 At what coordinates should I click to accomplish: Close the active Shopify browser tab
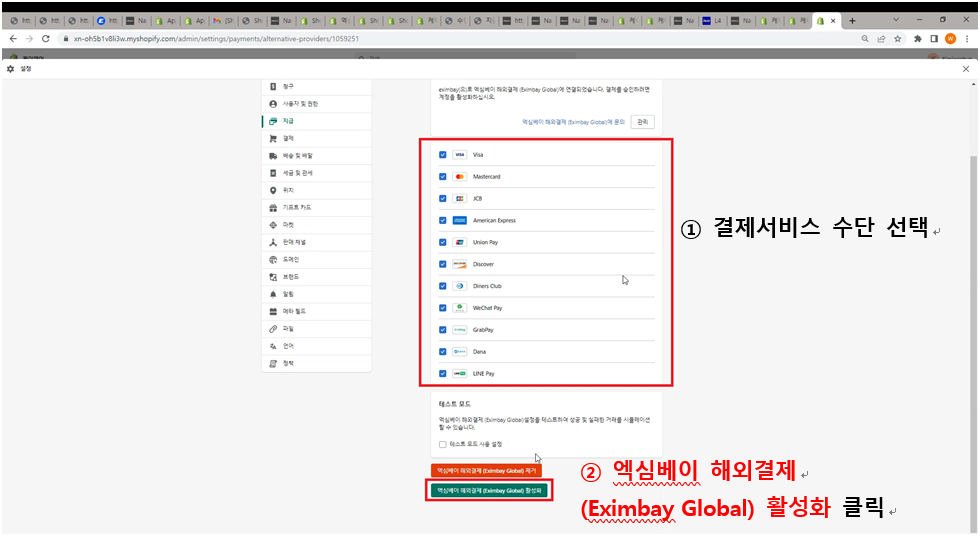click(x=833, y=21)
